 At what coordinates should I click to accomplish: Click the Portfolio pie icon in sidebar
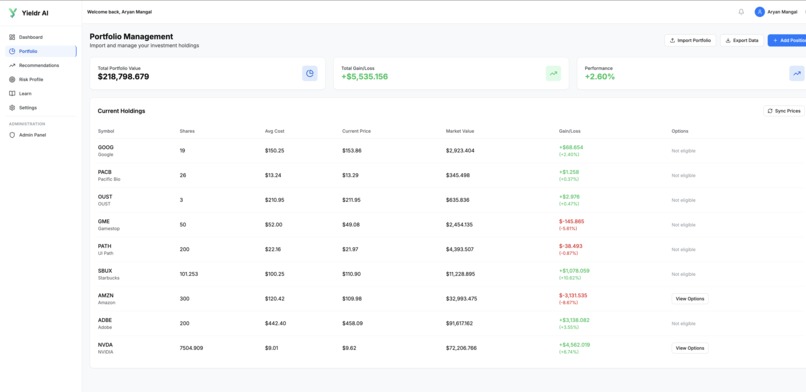[x=12, y=51]
